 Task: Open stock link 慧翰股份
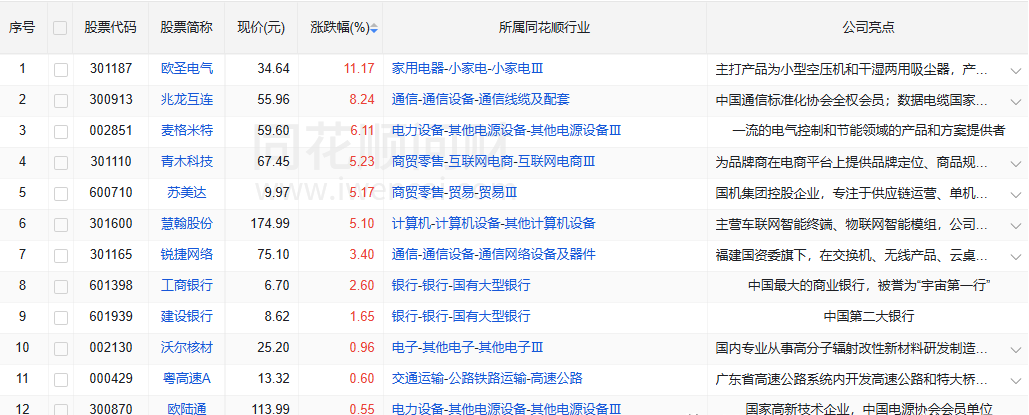pos(187,223)
